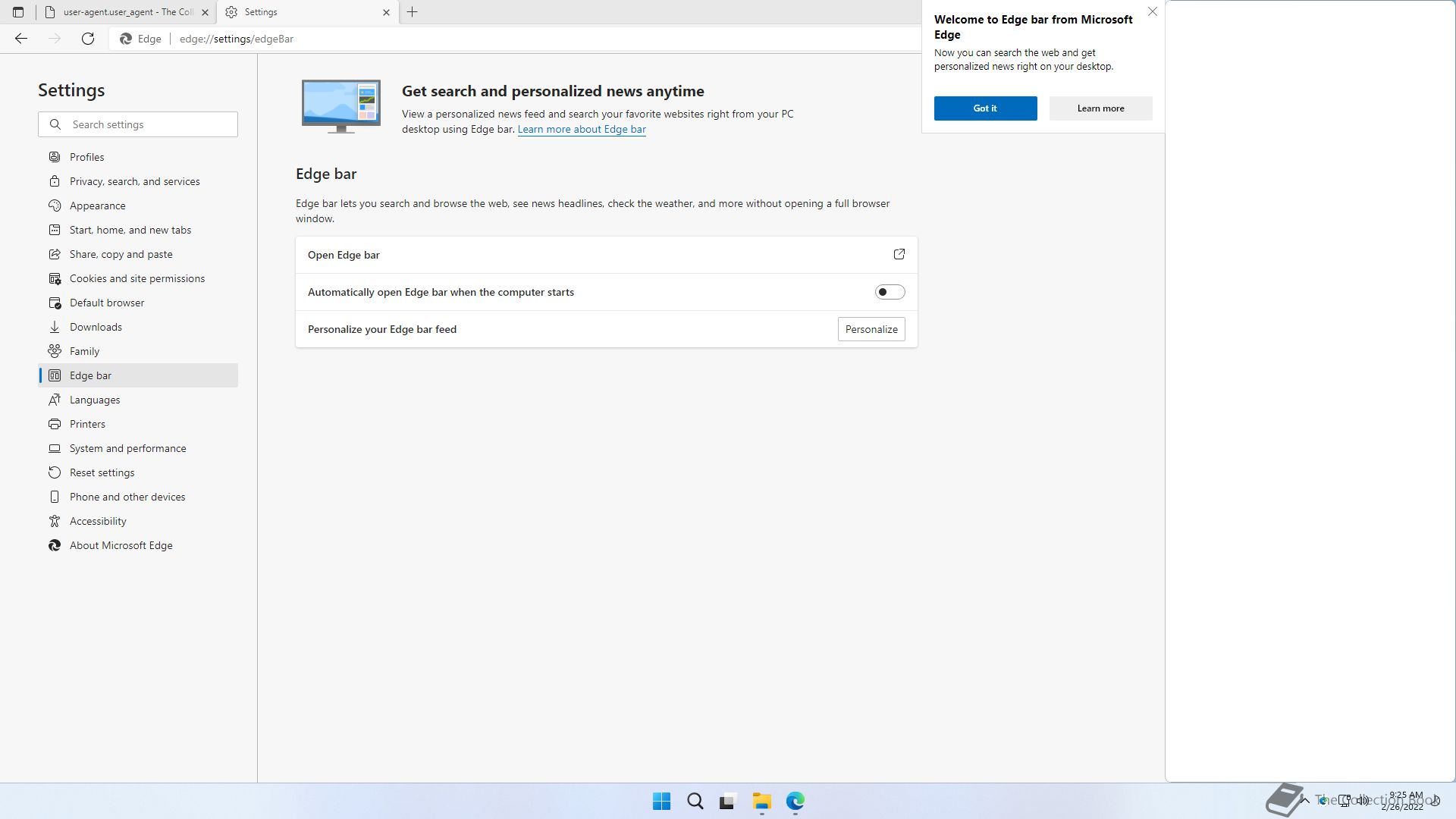Open Appearance settings in sidebar
Viewport: 1456px width, 819px height.
97,206
